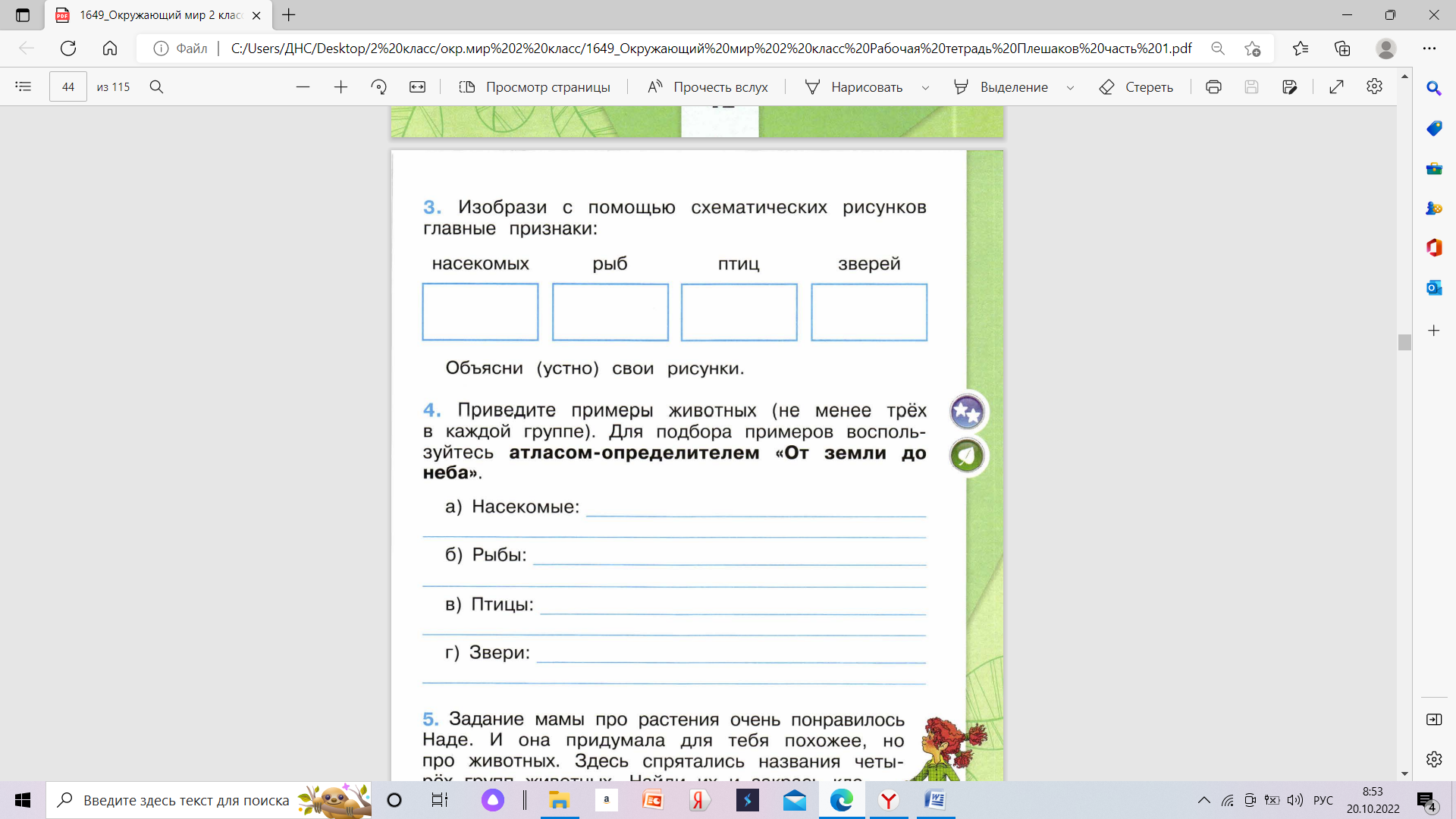Reload the page with refresh button
1456x819 pixels.
(x=68, y=49)
